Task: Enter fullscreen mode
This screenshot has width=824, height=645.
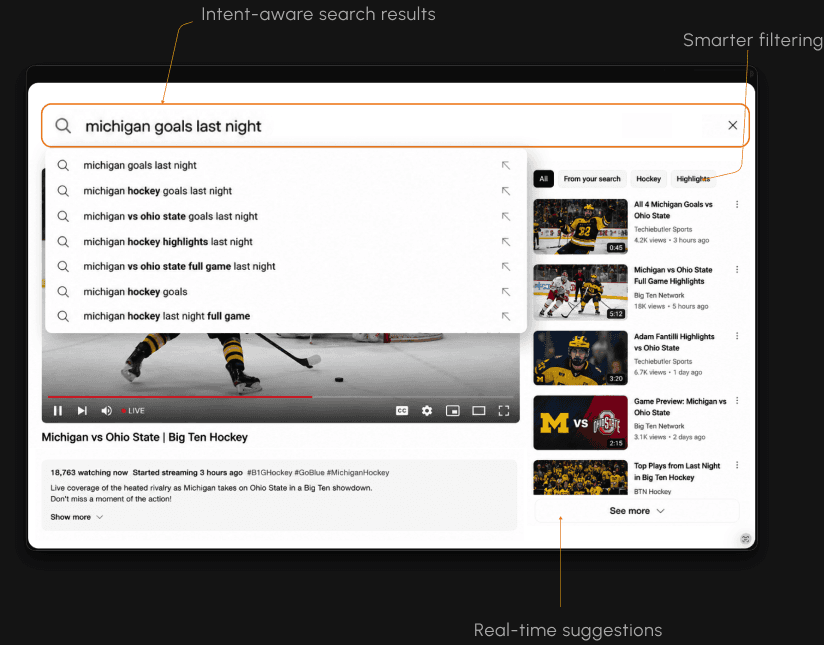Action: point(503,411)
